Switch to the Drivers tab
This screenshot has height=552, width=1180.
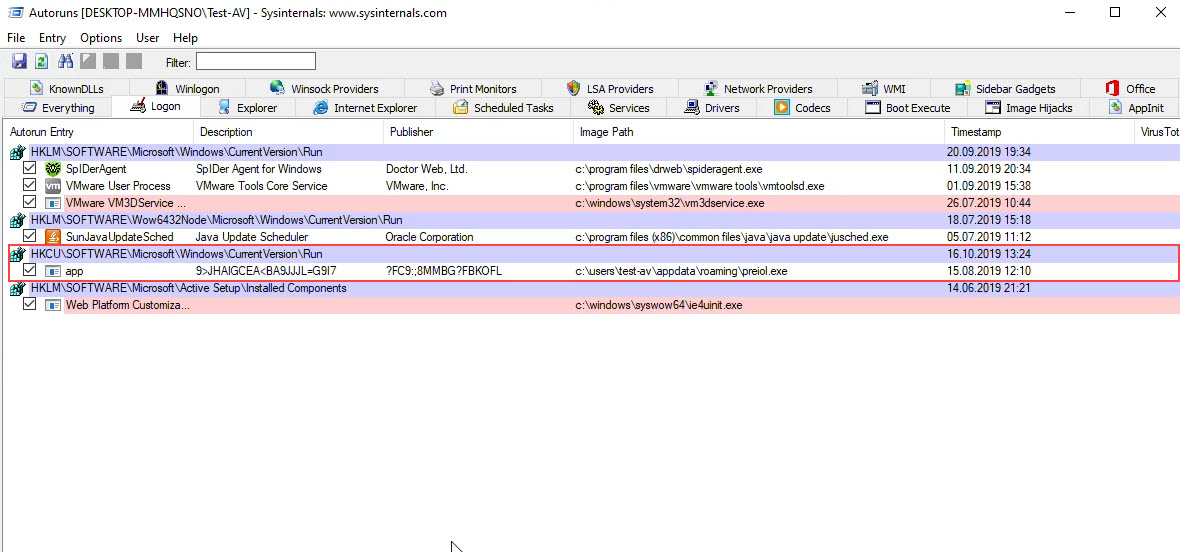[712, 108]
